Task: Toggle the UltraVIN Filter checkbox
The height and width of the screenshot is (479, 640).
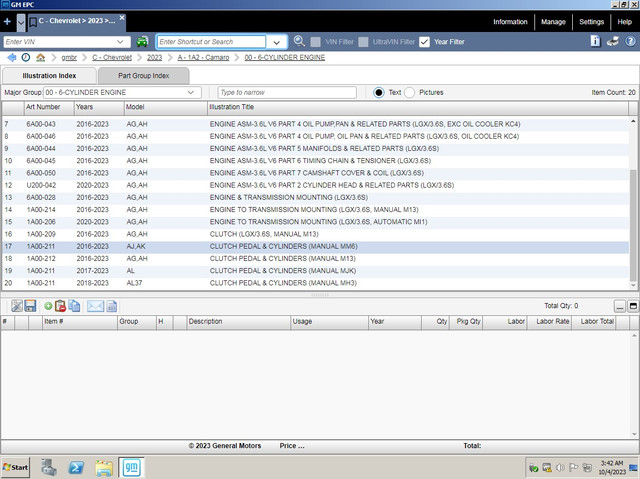Action: [x=363, y=42]
